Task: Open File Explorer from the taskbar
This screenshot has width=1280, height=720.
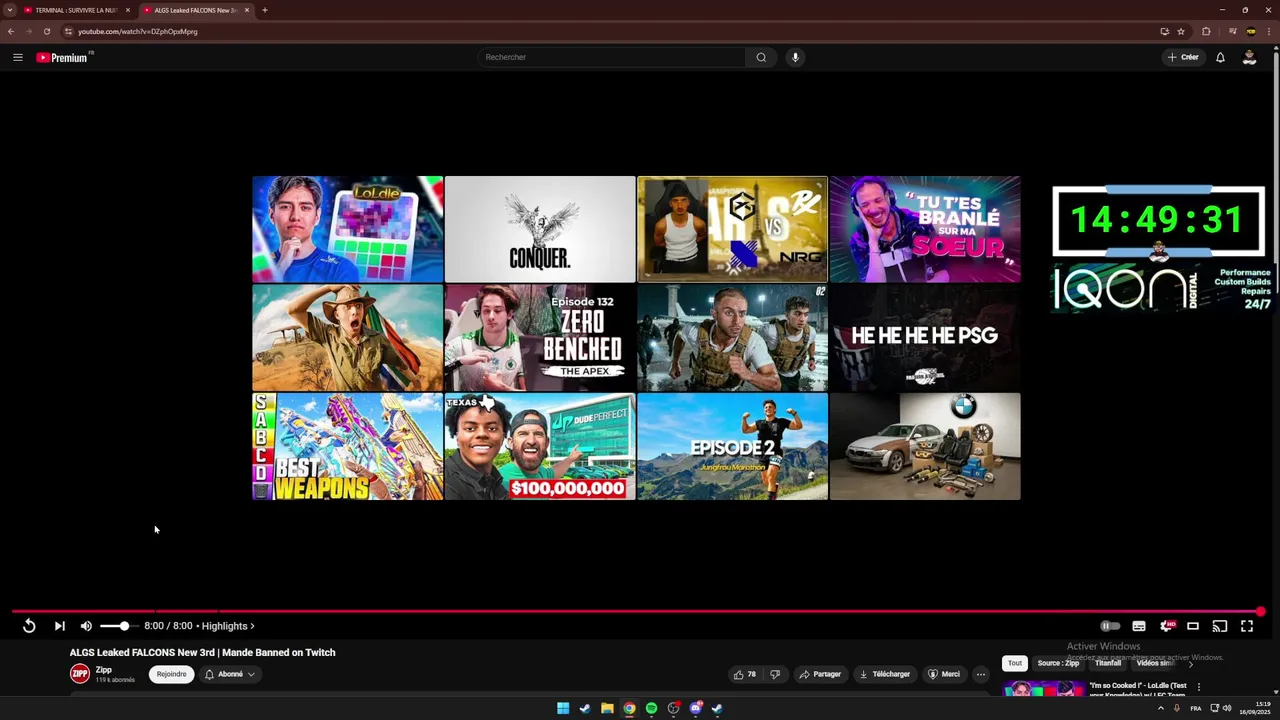Action: click(607, 708)
